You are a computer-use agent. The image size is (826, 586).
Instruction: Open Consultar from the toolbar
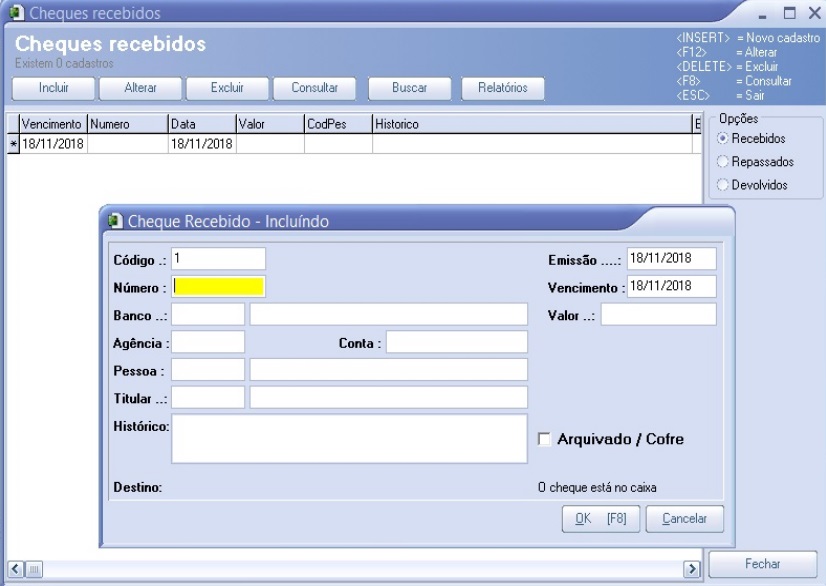click(315, 88)
